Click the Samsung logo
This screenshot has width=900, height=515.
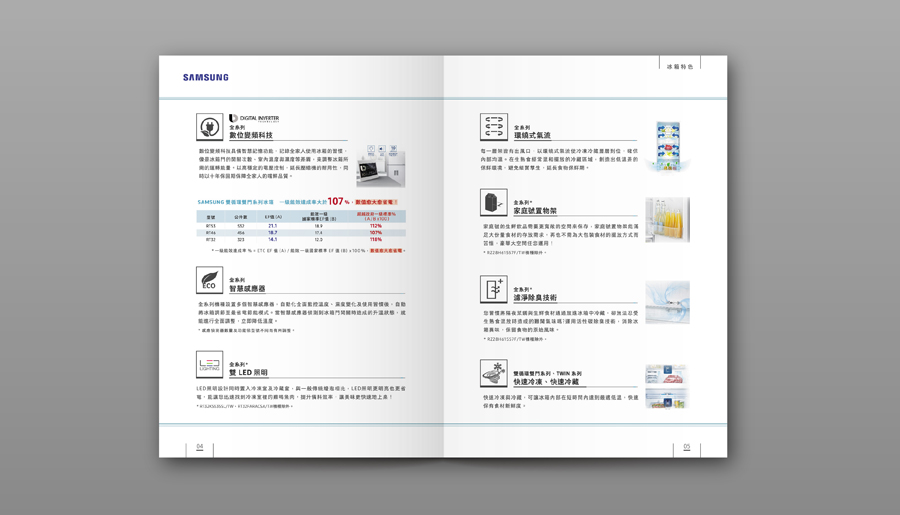tap(206, 77)
